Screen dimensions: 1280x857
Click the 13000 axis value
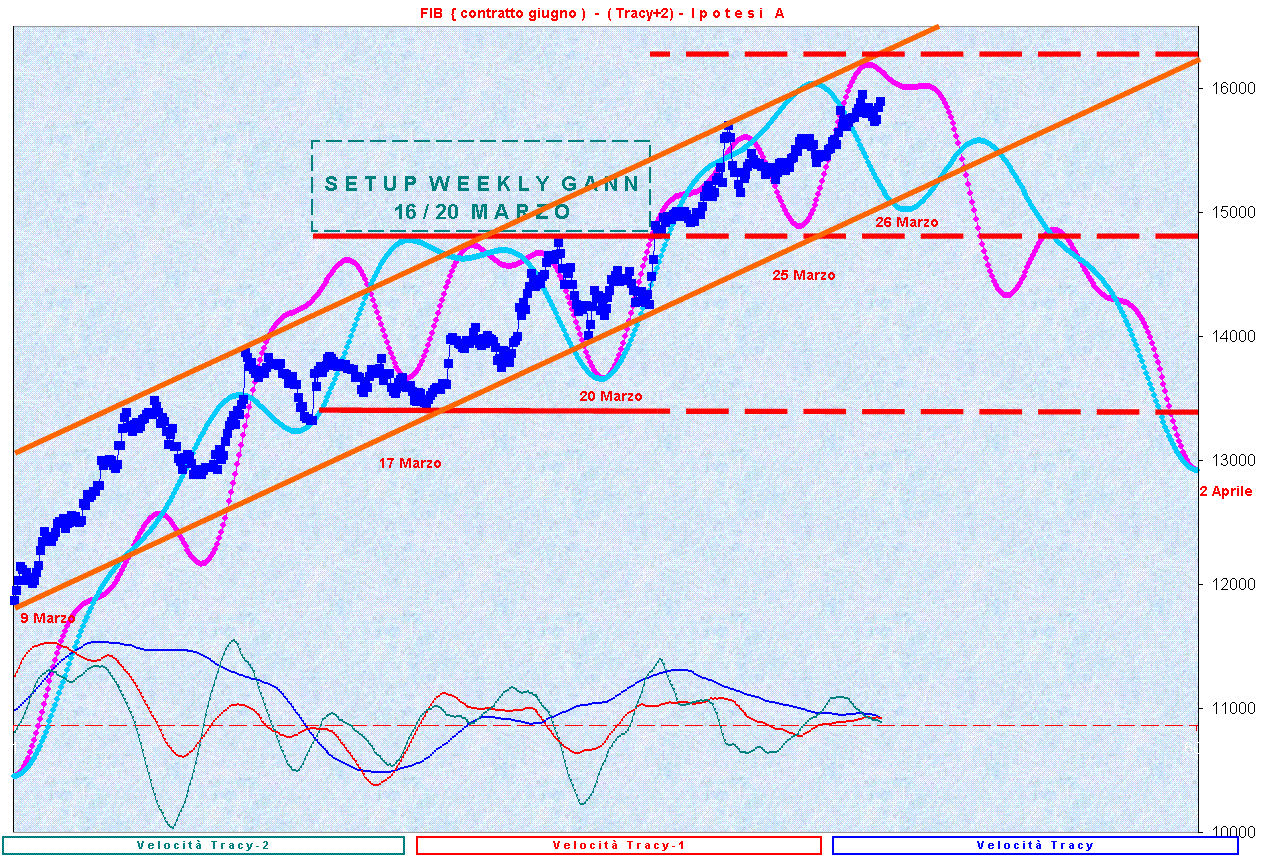point(1234,460)
